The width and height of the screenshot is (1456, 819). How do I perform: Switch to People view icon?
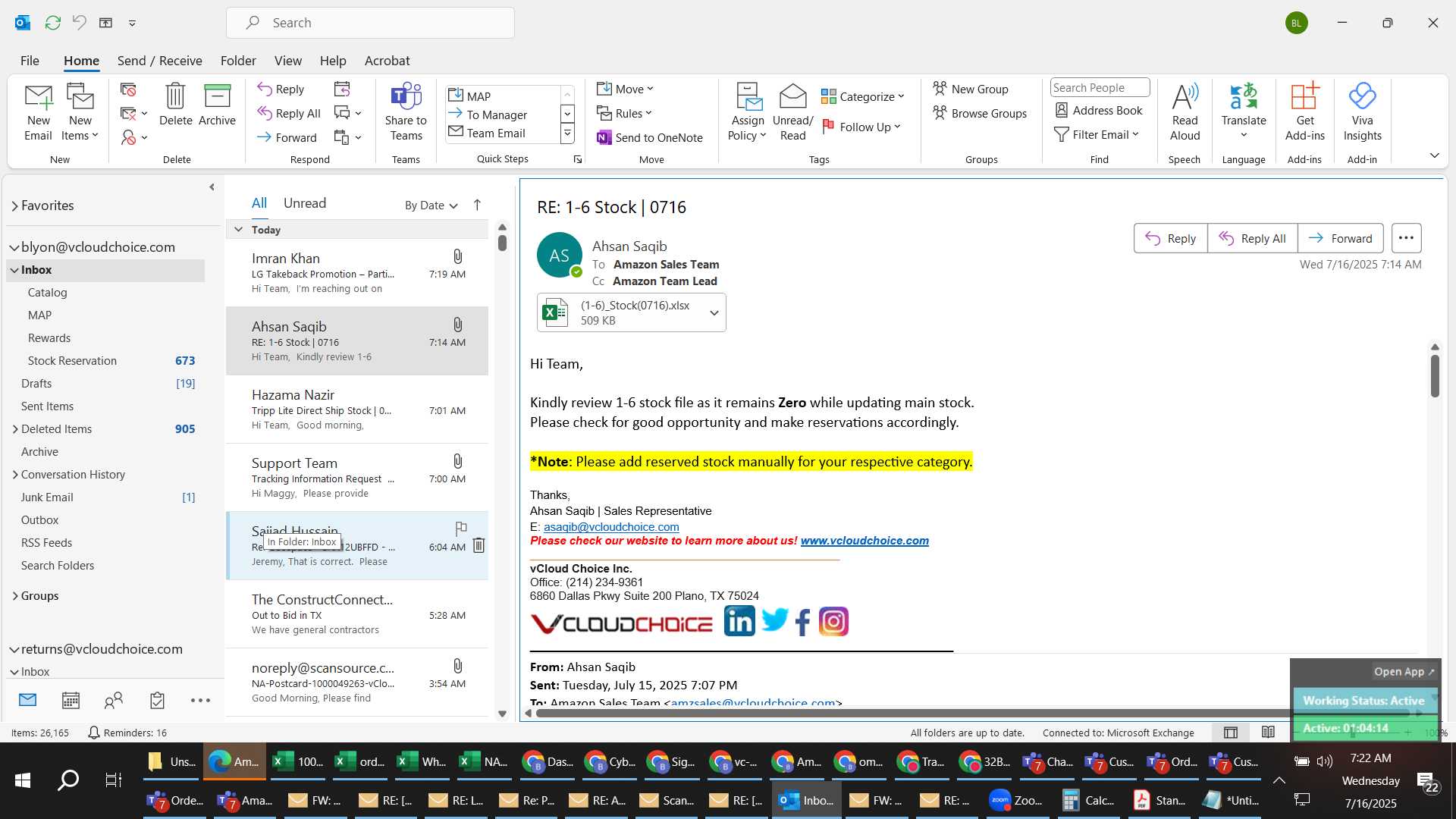click(x=114, y=700)
